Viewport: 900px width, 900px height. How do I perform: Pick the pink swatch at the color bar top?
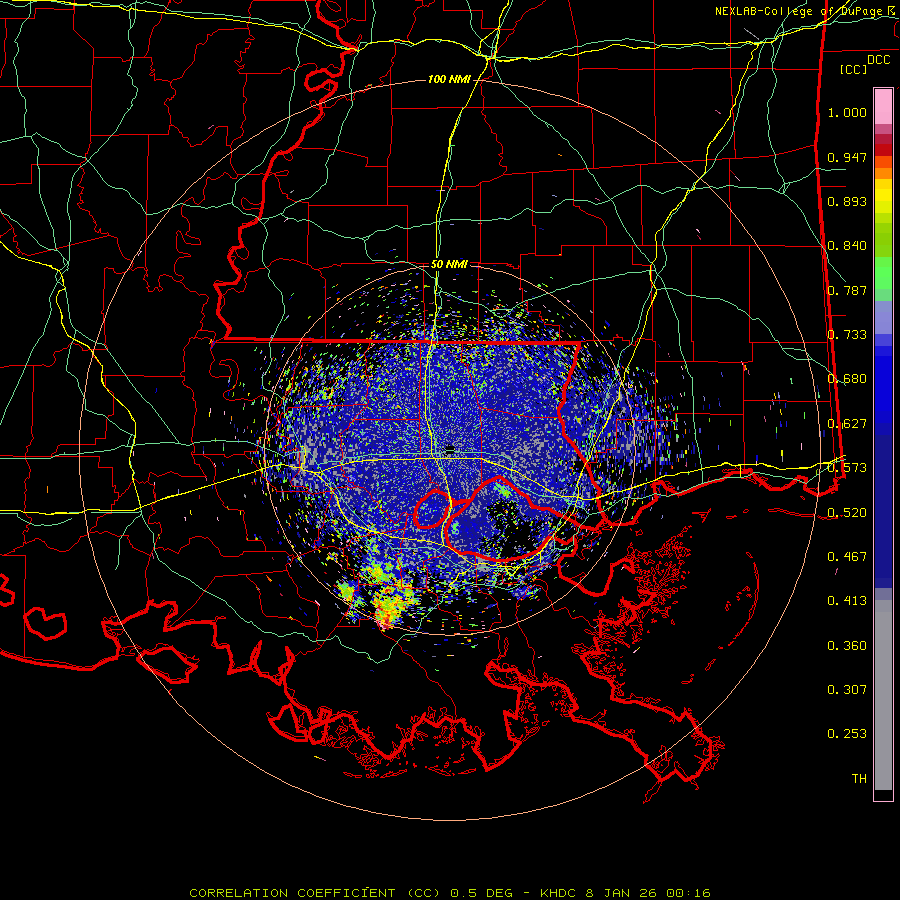[x=883, y=107]
